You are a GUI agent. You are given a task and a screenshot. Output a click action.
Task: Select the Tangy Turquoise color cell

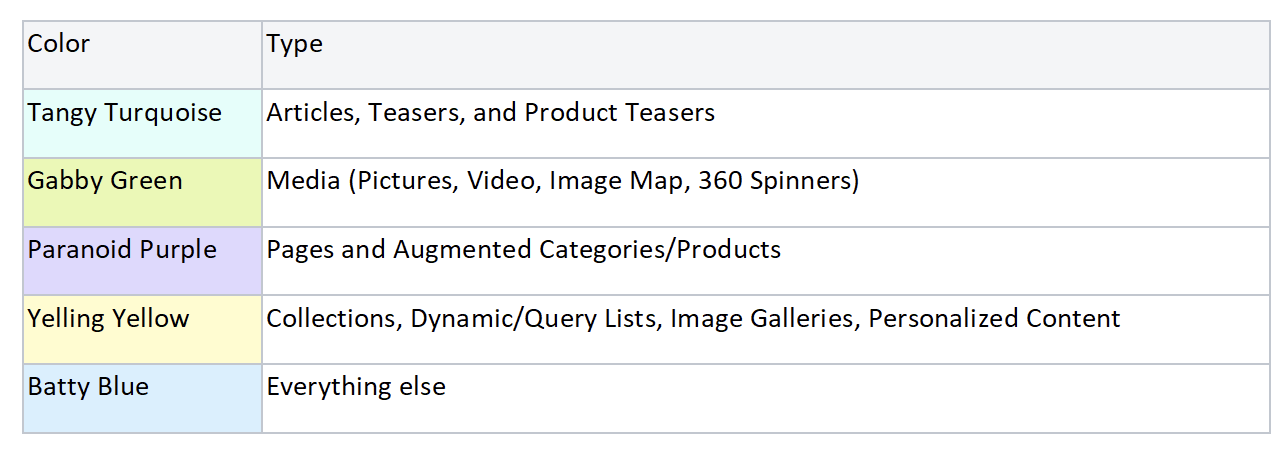point(142,124)
